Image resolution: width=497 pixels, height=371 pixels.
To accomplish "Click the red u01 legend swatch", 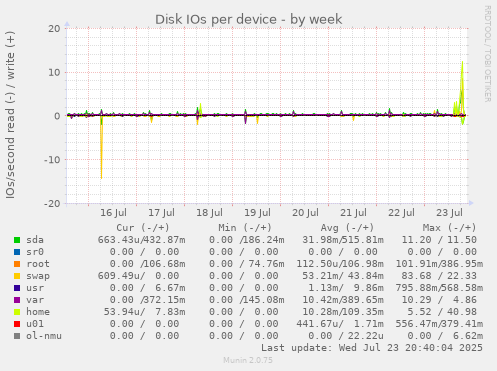I will [17, 324].
